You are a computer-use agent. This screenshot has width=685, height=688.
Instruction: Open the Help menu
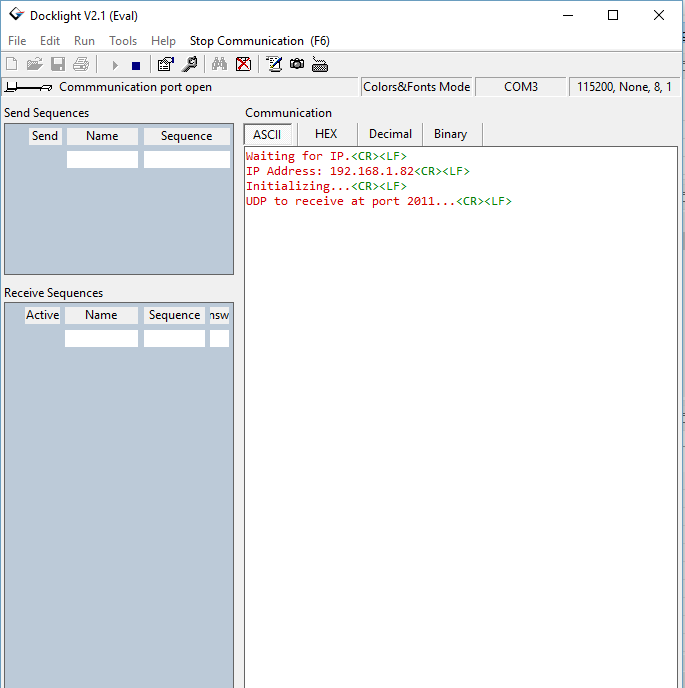click(x=163, y=41)
